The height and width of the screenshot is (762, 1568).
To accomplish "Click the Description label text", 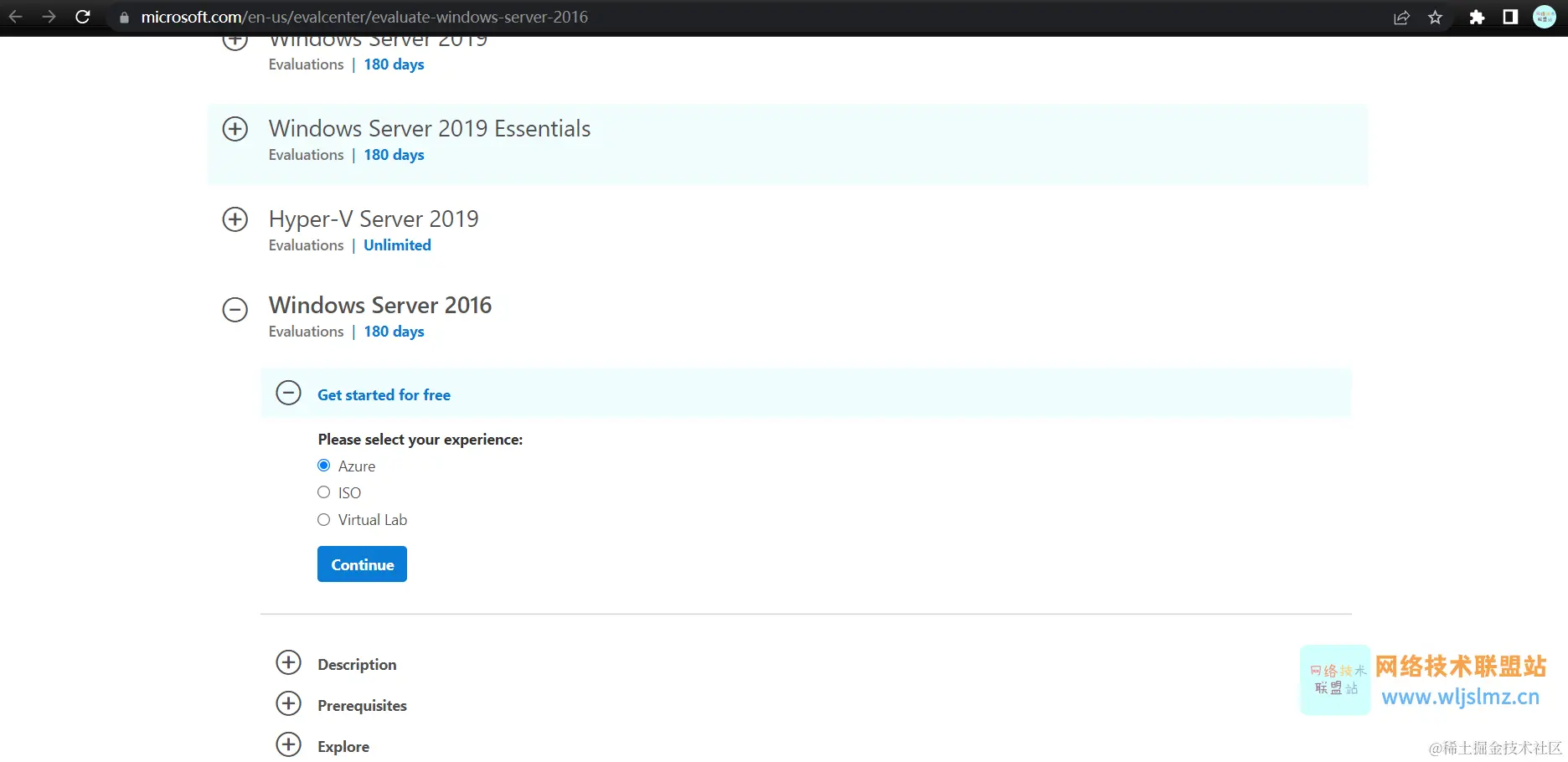I will (357, 665).
